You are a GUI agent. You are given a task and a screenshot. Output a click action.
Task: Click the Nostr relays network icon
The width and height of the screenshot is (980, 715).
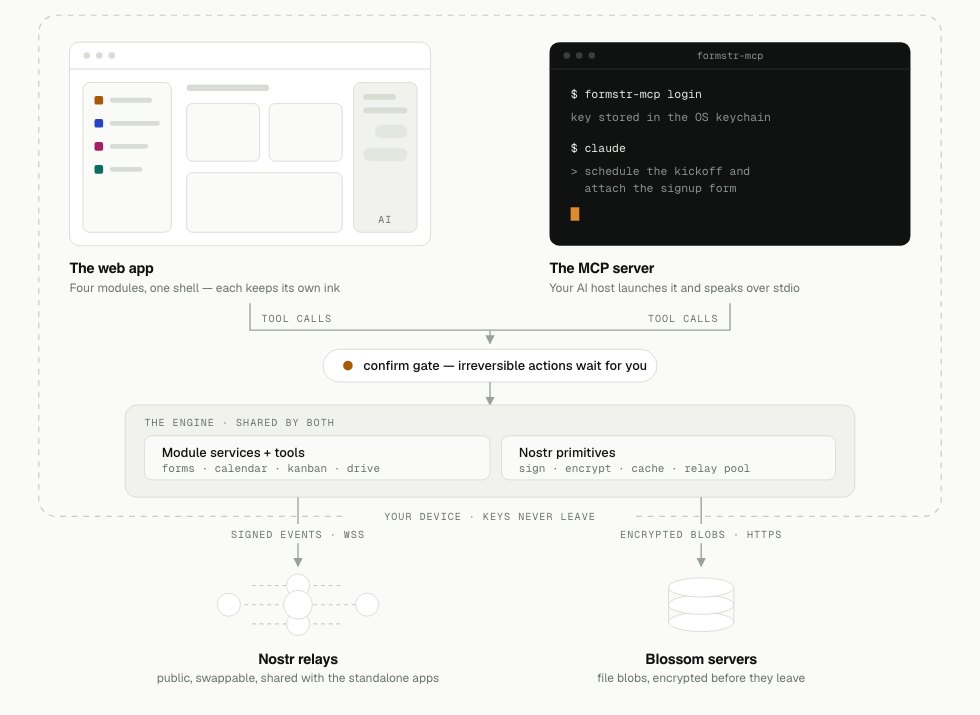click(x=298, y=604)
